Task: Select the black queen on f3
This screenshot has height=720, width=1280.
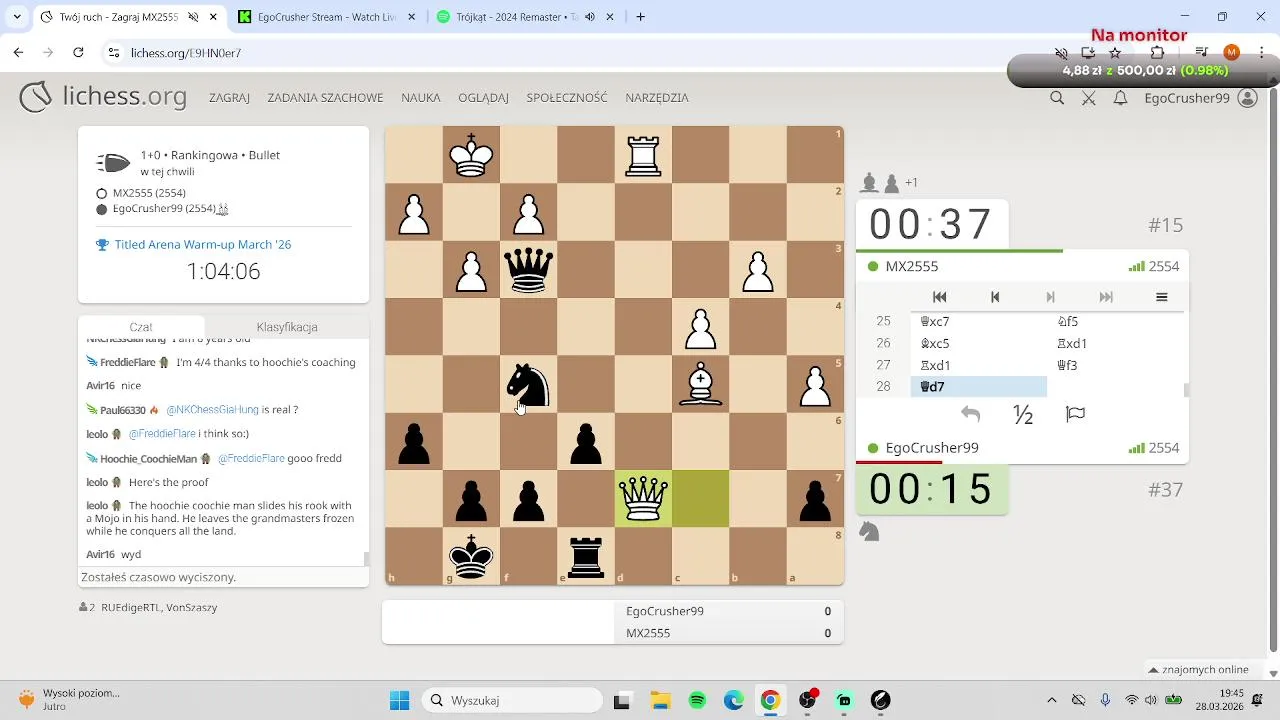Action: pyautogui.click(x=528, y=269)
